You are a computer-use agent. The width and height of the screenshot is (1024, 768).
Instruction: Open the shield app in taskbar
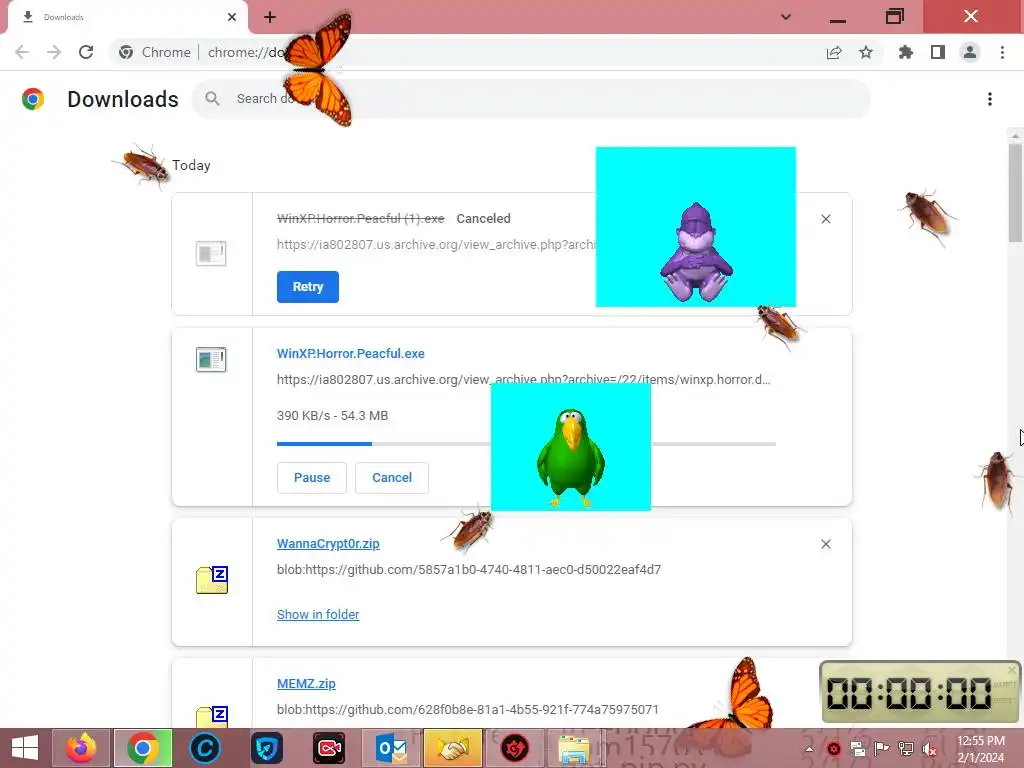click(267, 748)
